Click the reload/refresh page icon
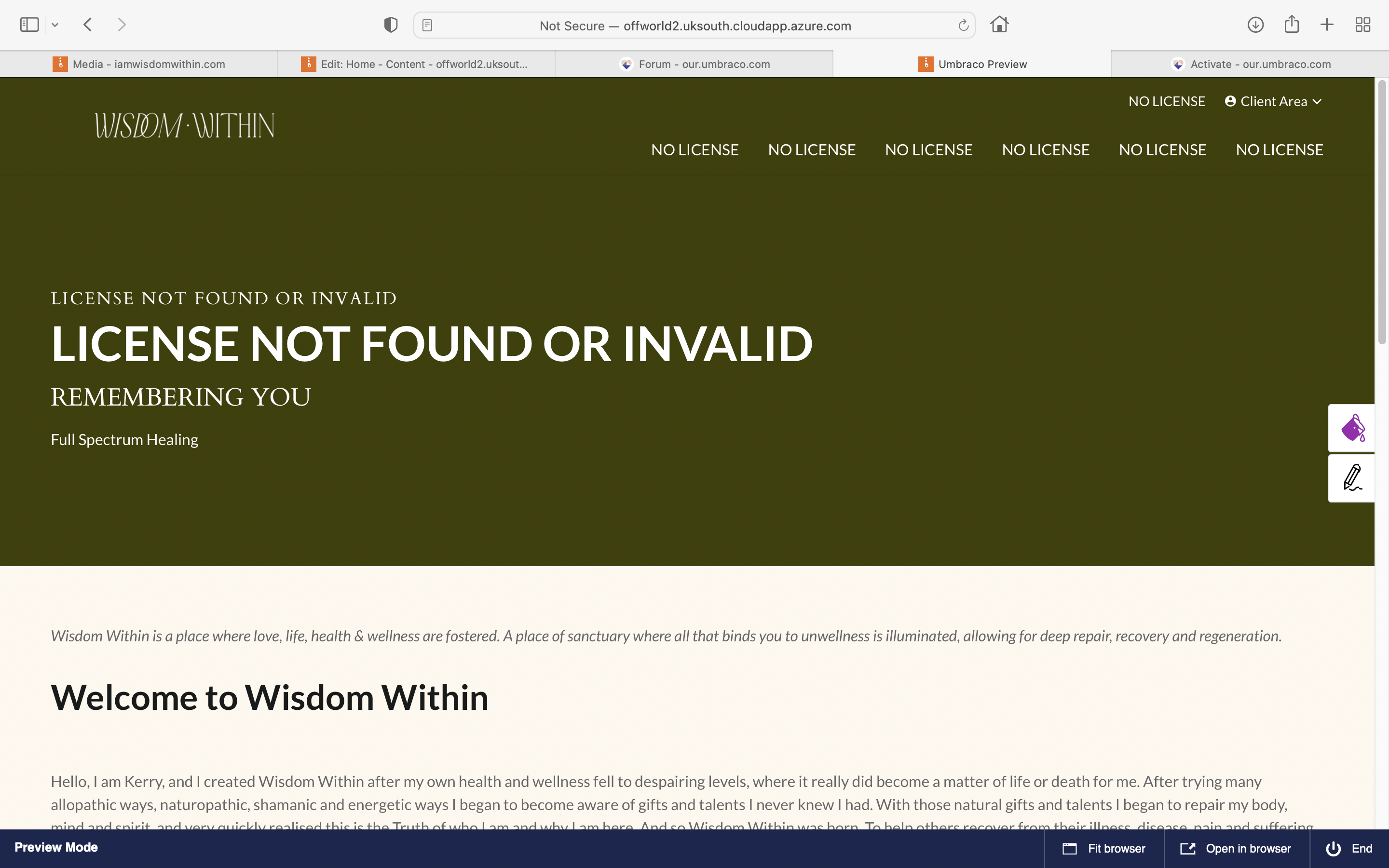The width and height of the screenshot is (1389, 868). 962,25
